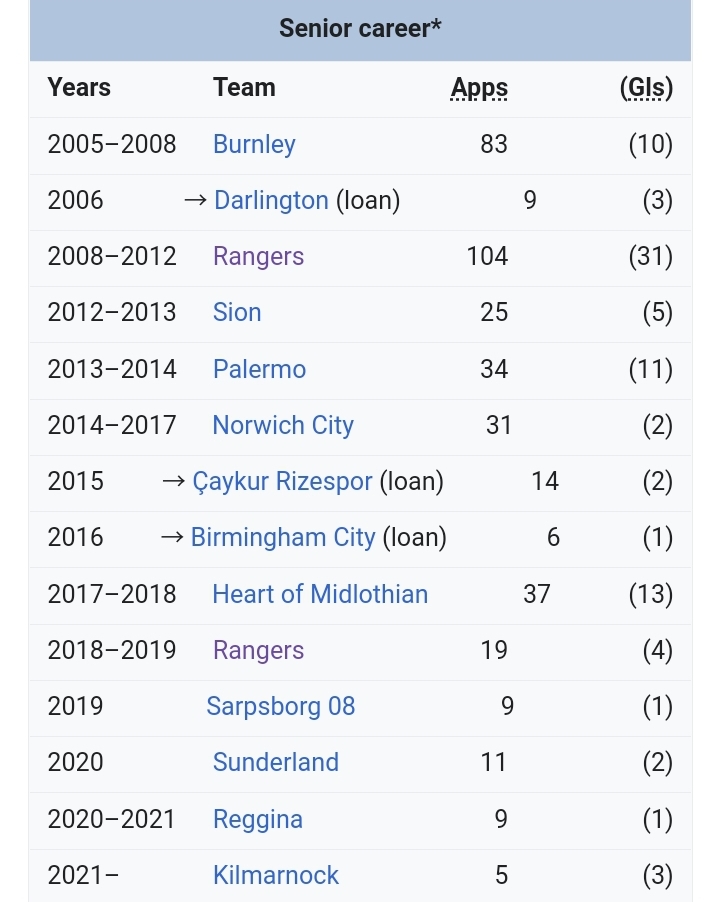Select the Birmingham City link
This screenshot has height=902, width=719.
(283, 537)
